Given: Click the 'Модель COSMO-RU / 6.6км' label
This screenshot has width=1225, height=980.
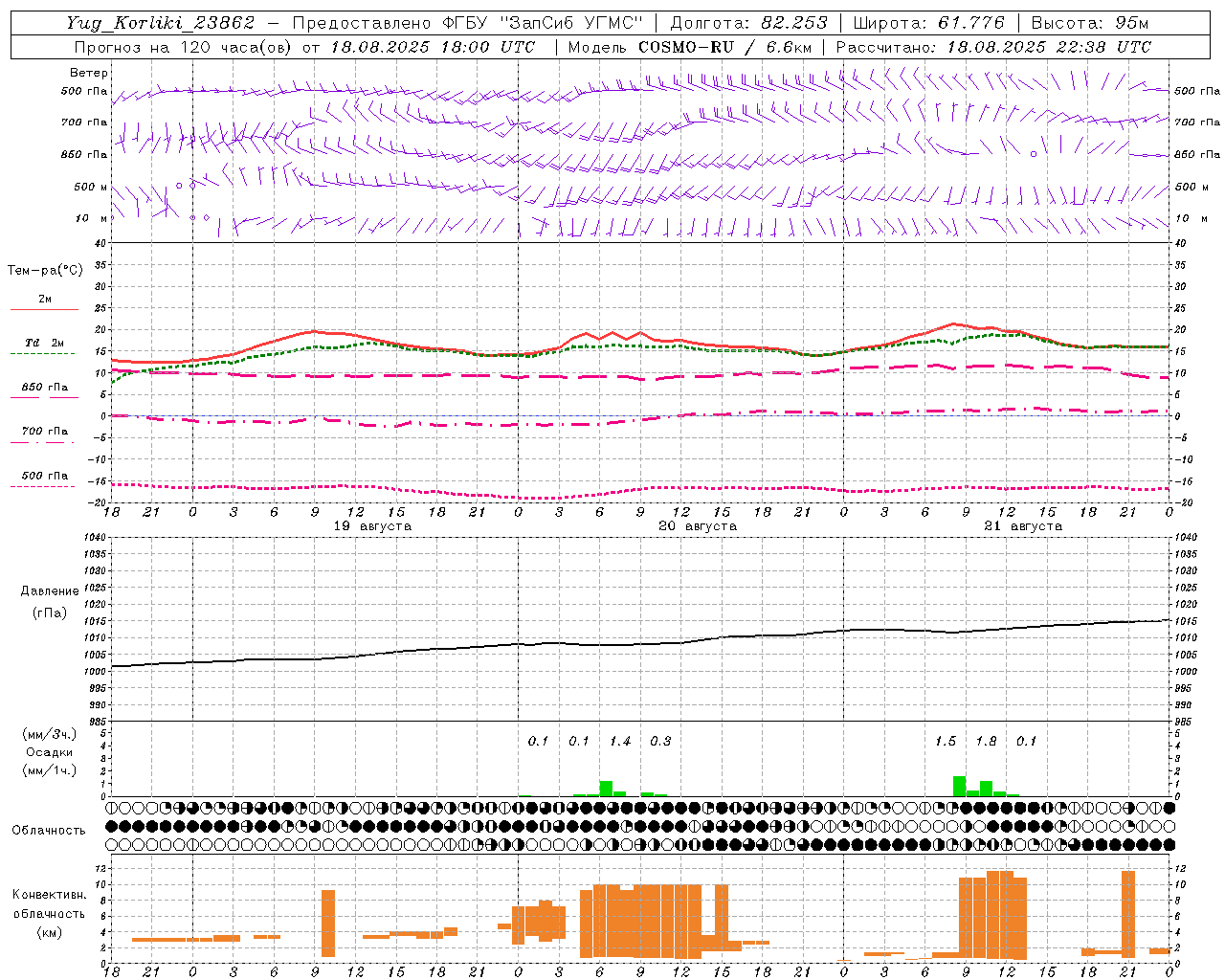Looking at the screenshot, I should 690,47.
